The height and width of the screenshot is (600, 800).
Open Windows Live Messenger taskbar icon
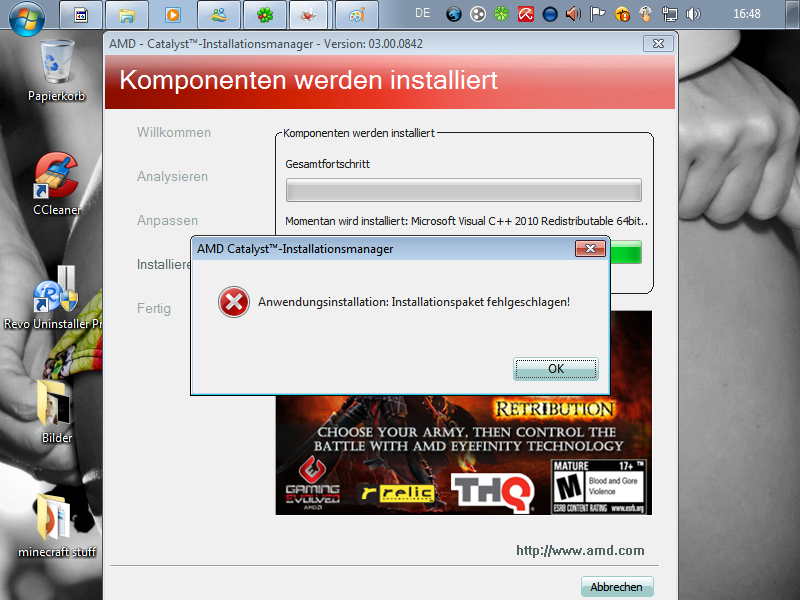point(219,15)
